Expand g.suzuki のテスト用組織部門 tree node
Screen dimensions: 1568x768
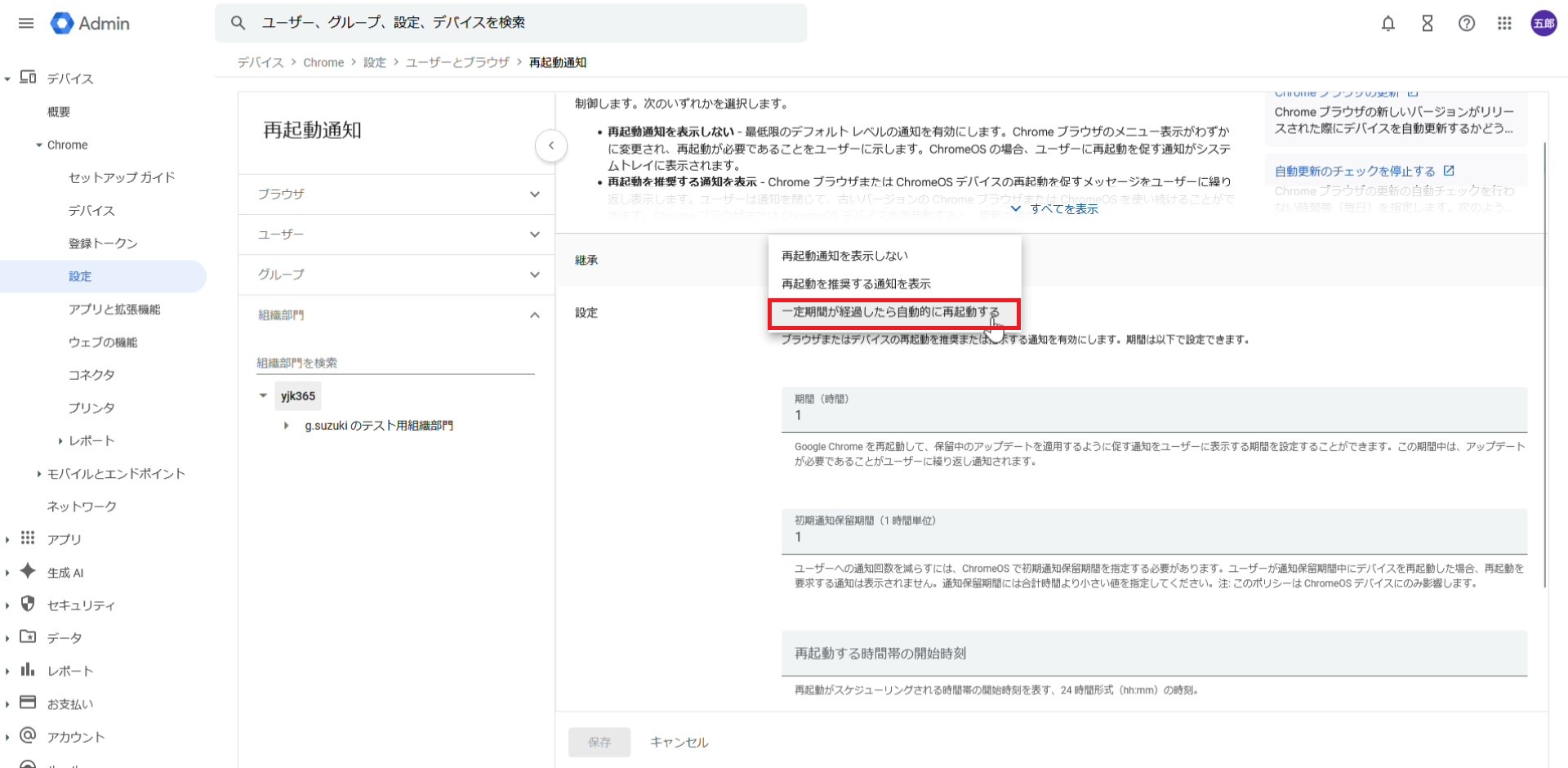[x=286, y=426]
